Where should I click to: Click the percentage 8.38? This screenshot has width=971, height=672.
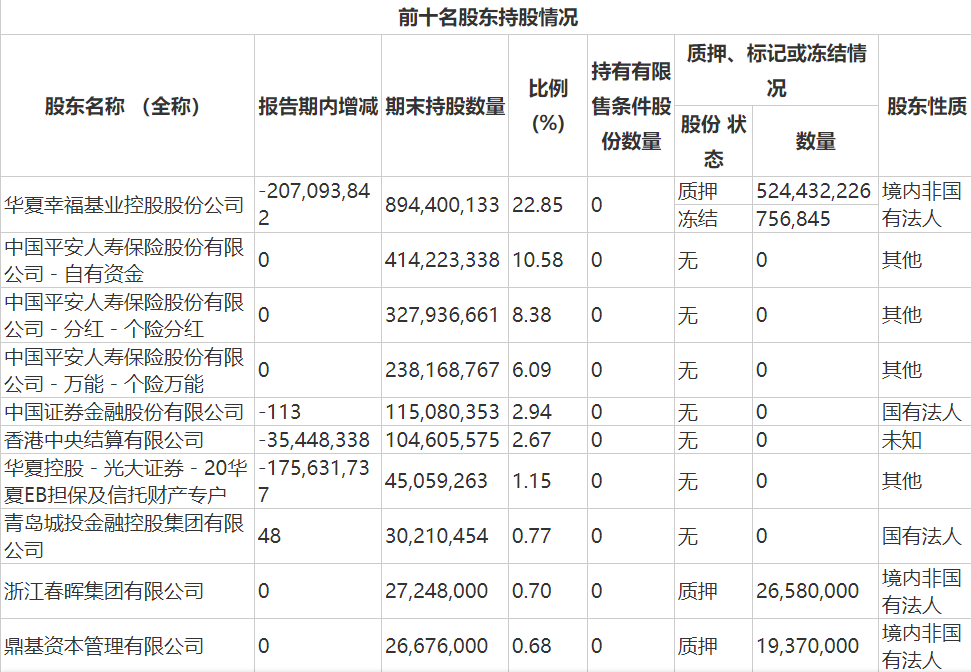click(531, 315)
